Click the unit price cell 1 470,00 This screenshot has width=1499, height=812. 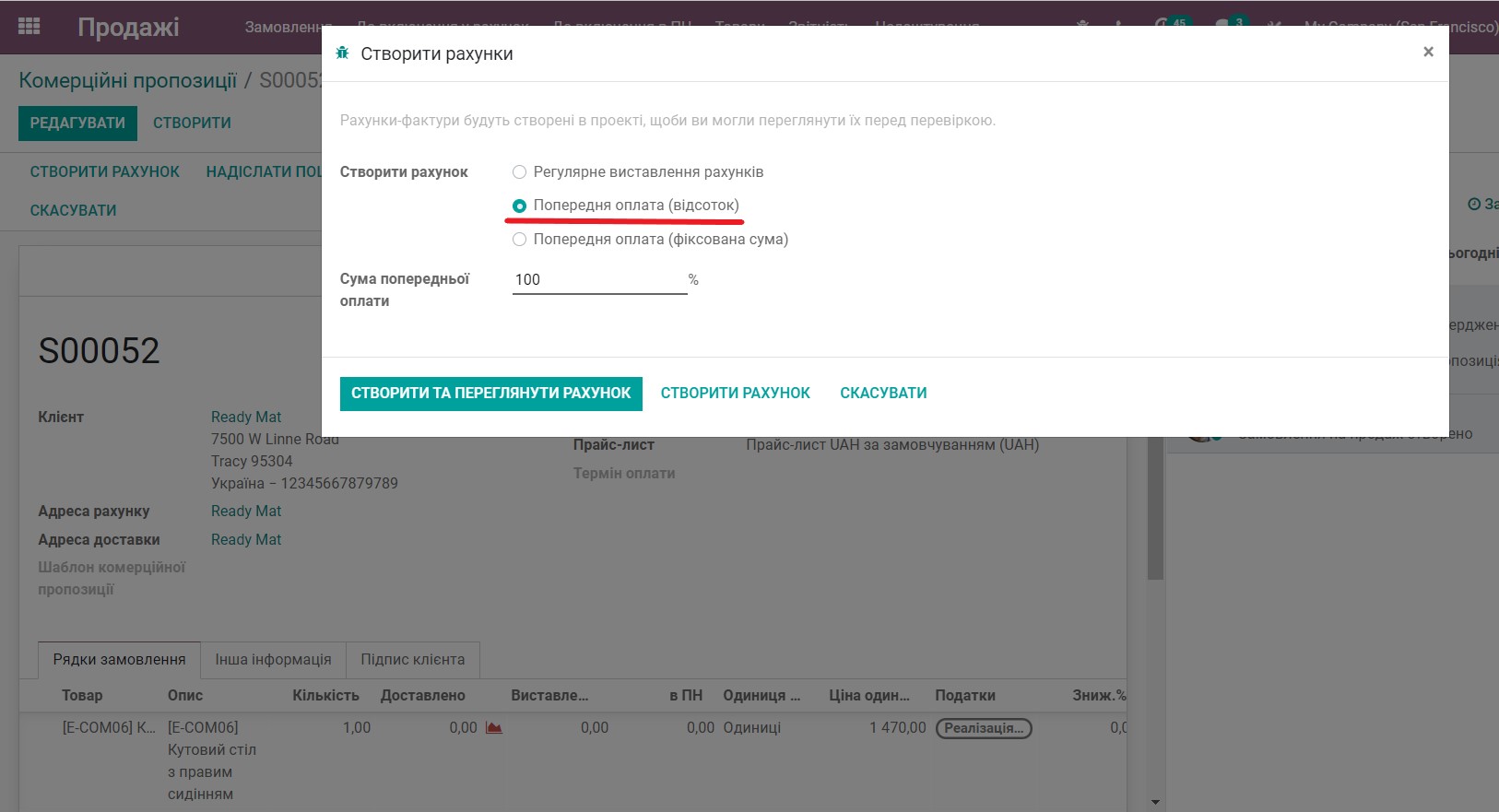point(897,727)
